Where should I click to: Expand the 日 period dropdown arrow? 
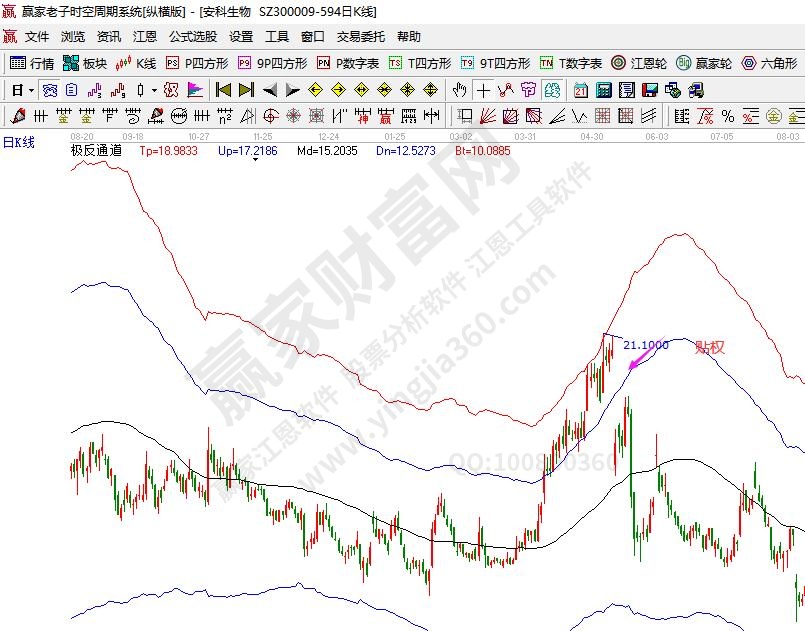[31, 90]
